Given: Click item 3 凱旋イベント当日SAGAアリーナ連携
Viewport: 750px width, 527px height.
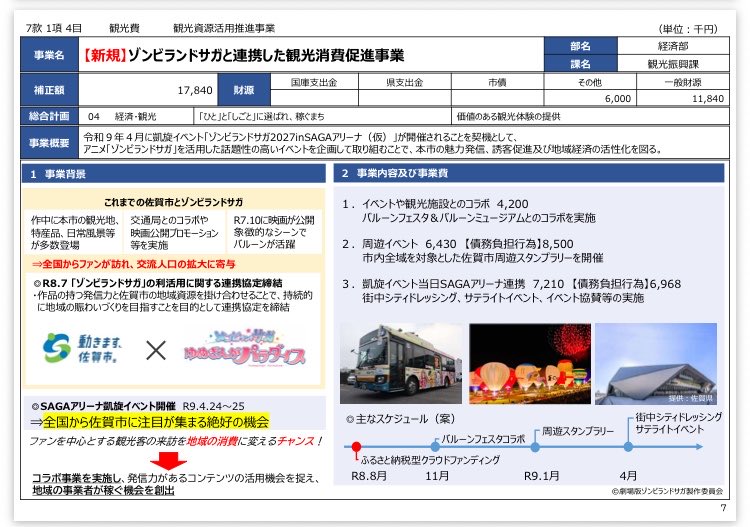Looking at the screenshot, I should (511, 284).
